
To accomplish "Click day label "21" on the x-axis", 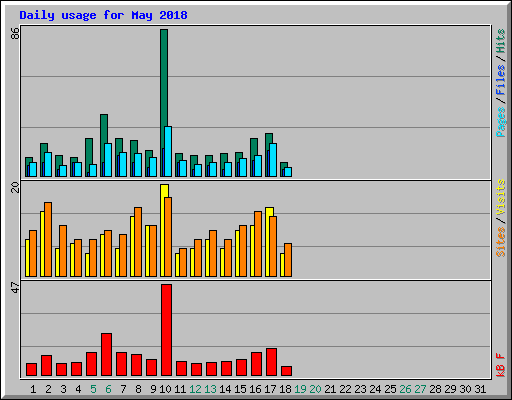I will click(330, 389).
